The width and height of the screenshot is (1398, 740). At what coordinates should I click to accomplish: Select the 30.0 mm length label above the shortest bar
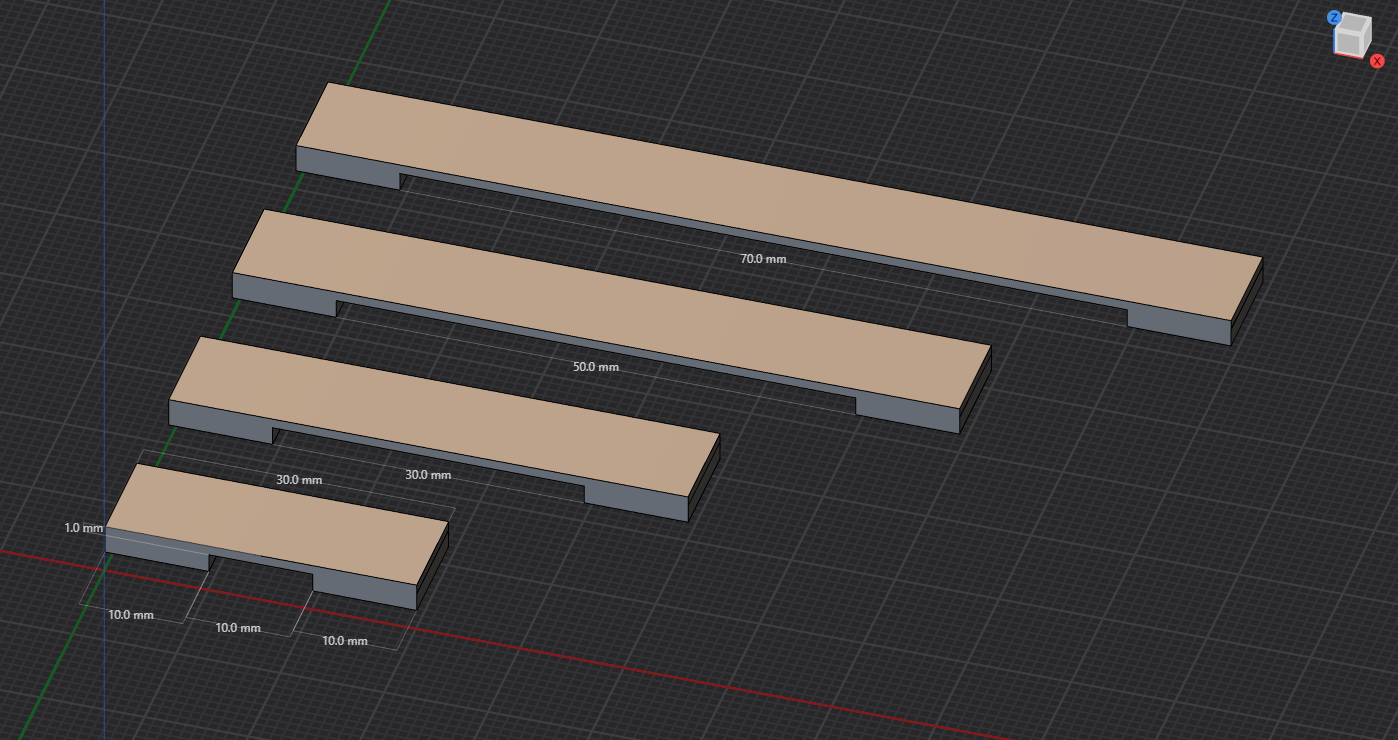pyautogui.click(x=299, y=480)
